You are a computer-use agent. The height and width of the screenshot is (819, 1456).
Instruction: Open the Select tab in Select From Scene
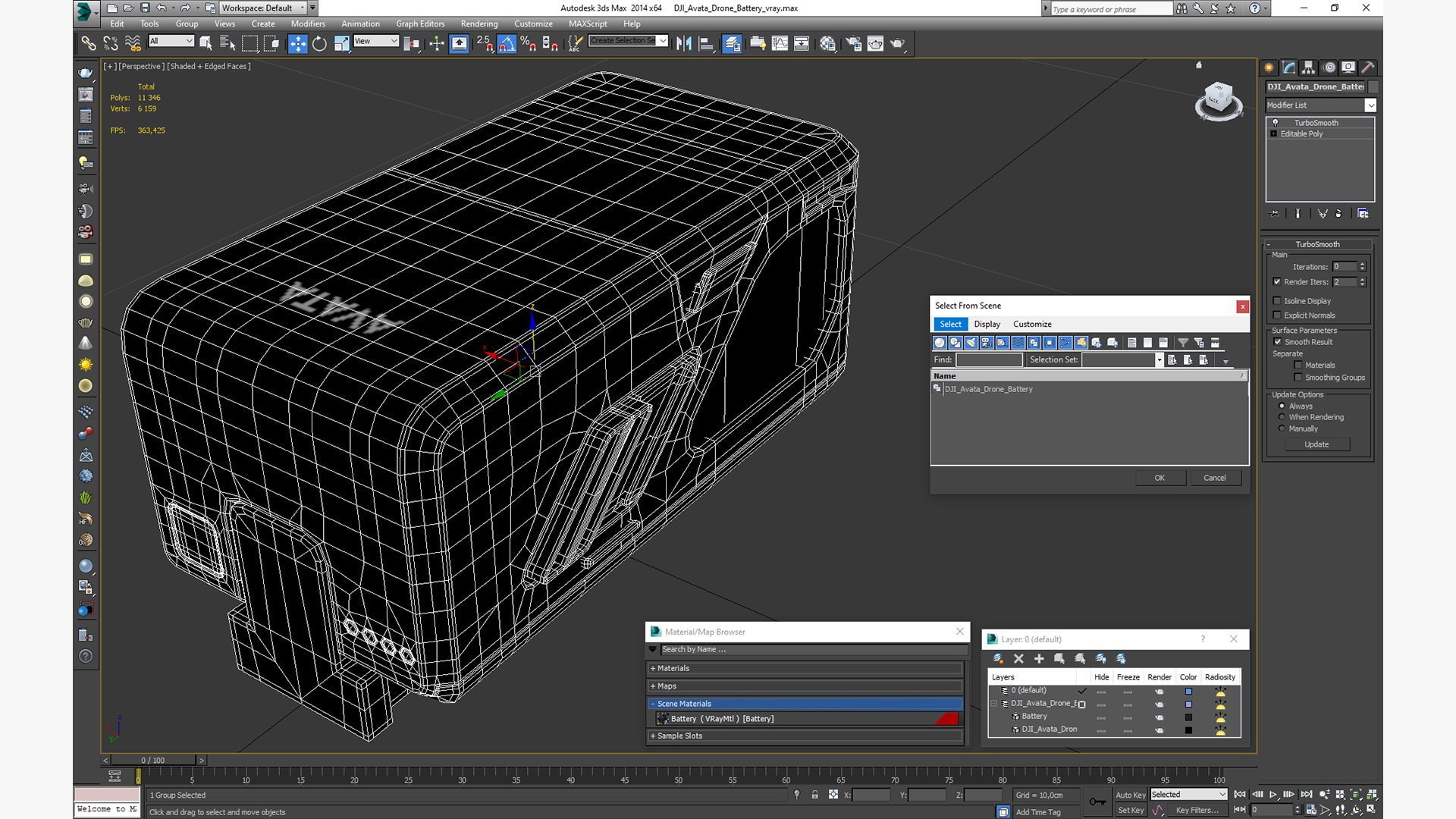pos(949,323)
